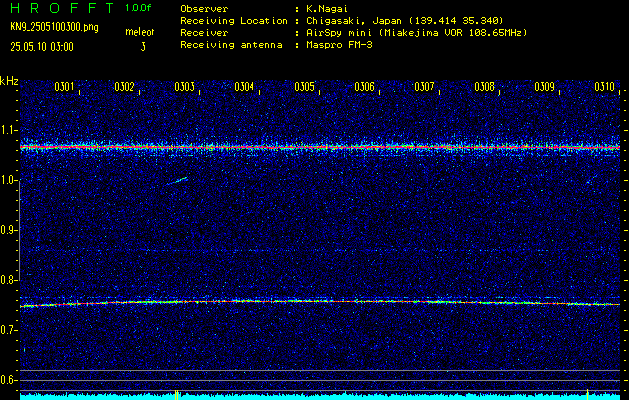
Task: Click the Receiving antenna label
Action: tap(231, 45)
